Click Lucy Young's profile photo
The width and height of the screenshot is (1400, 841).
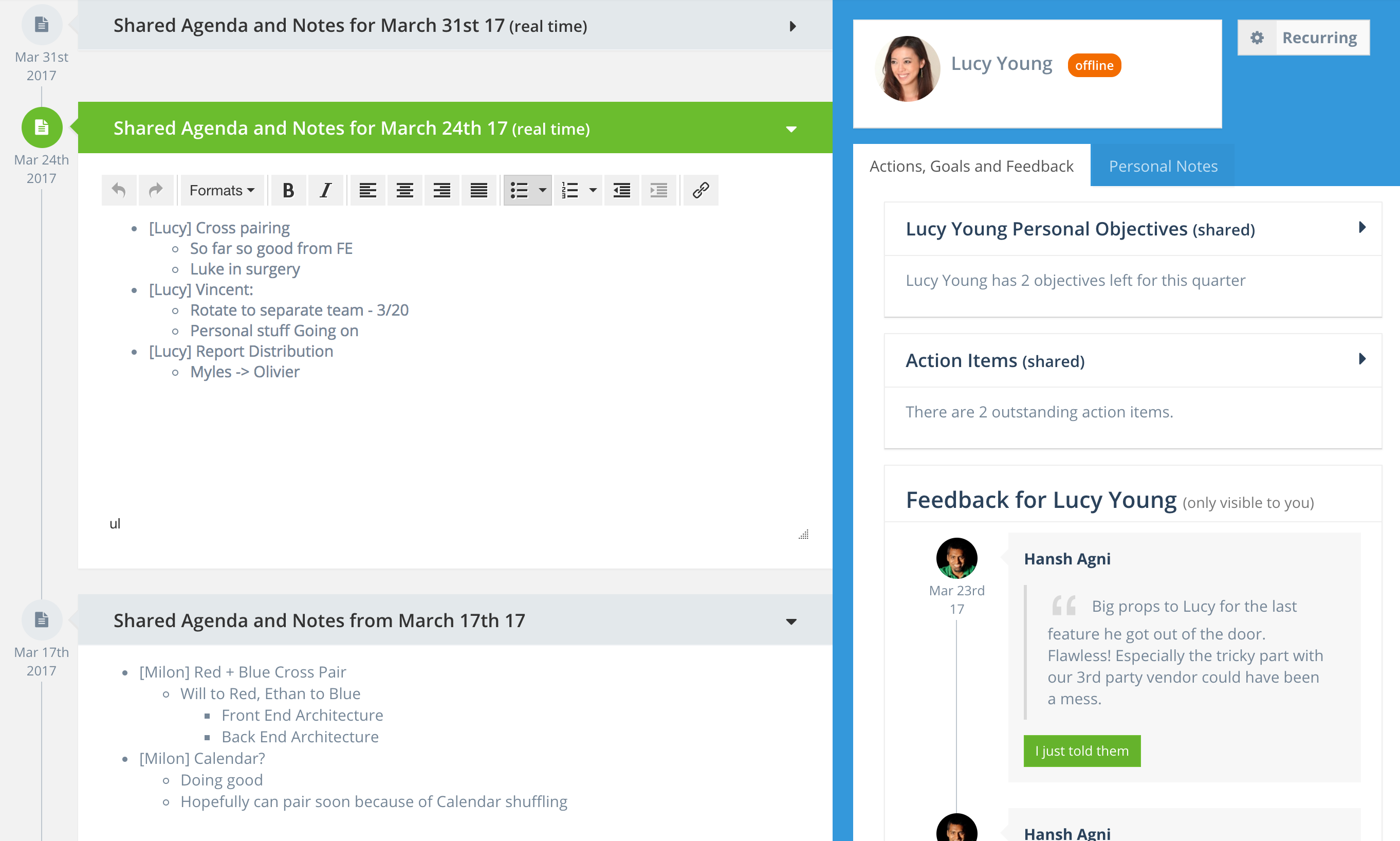(x=908, y=68)
